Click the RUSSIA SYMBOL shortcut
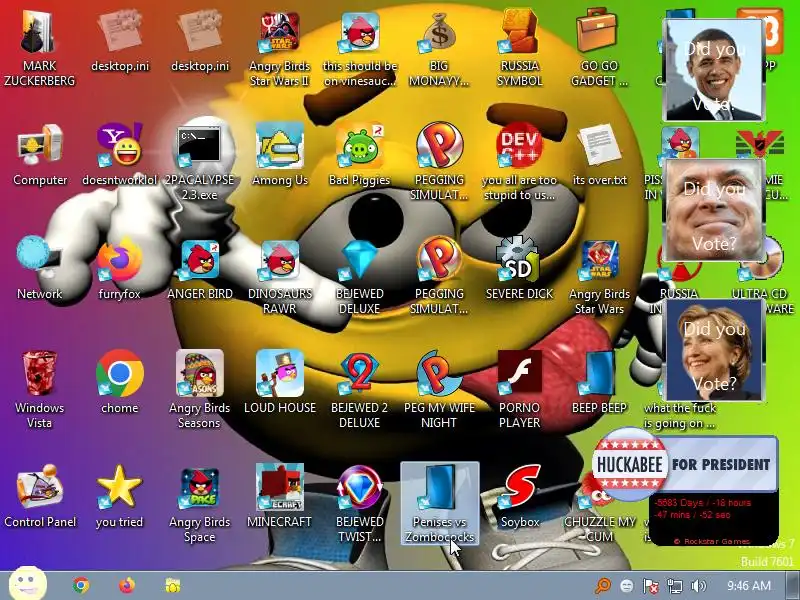The width and height of the screenshot is (800, 600). pos(519,48)
